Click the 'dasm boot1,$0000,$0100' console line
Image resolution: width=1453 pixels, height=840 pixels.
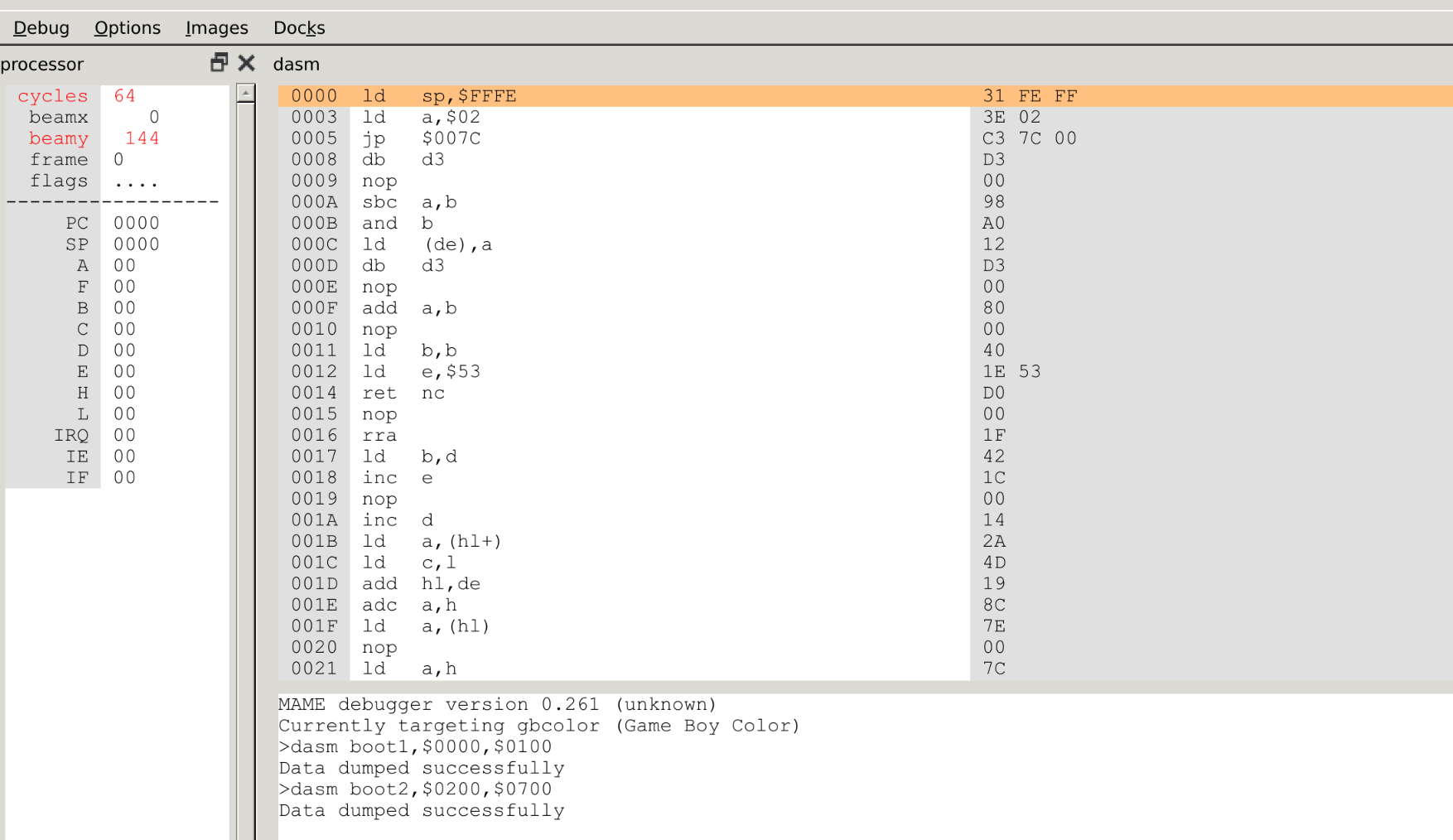(415, 747)
